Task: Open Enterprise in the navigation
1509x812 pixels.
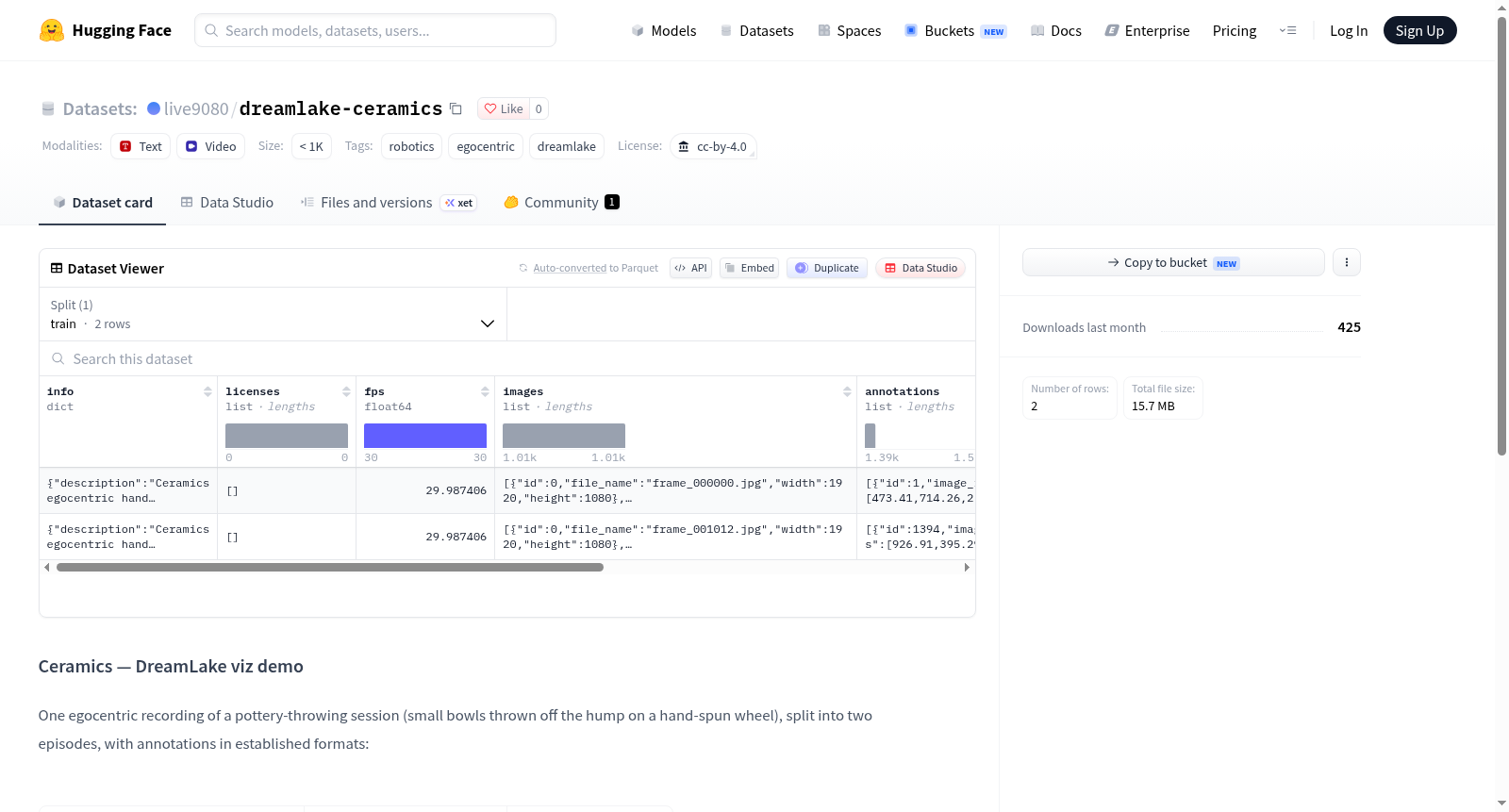Action: coord(1147,30)
